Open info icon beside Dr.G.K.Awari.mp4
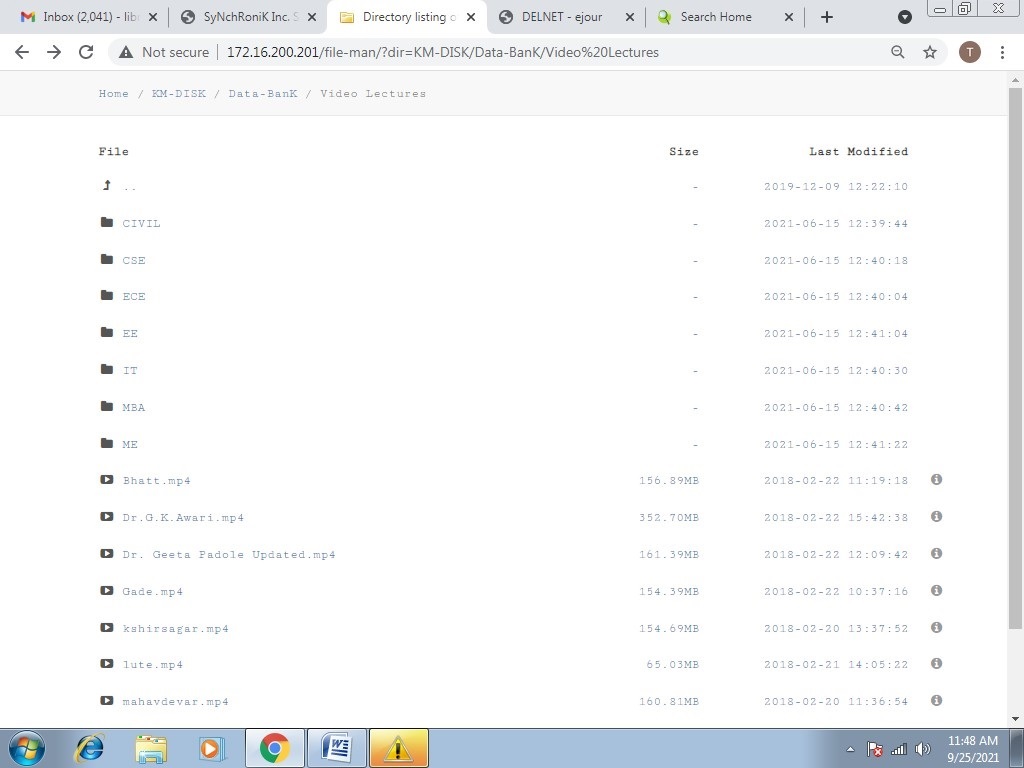The image size is (1024, 768). coord(936,517)
